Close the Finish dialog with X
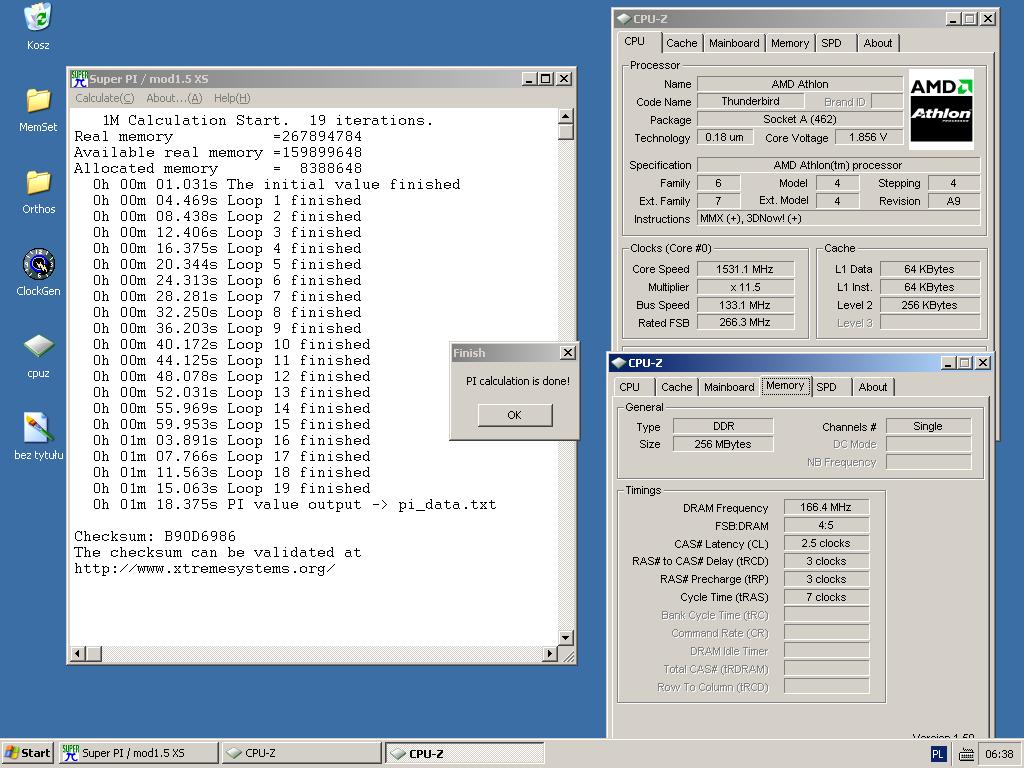 pyautogui.click(x=568, y=353)
